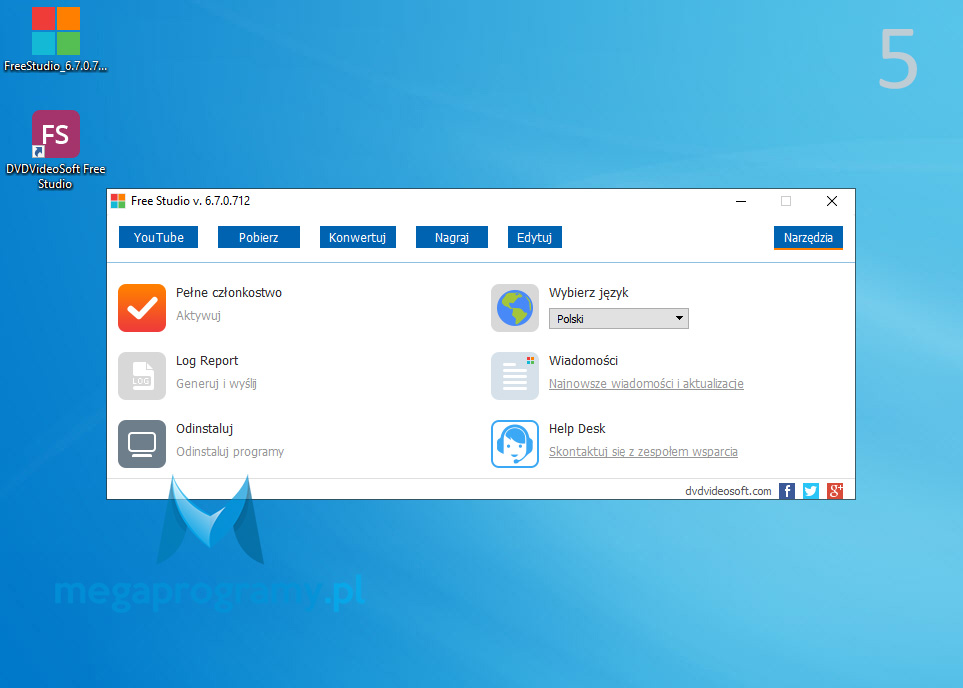Click the Odinstaluj monitor icon
This screenshot has width=963, height=688.
(142, 444)
